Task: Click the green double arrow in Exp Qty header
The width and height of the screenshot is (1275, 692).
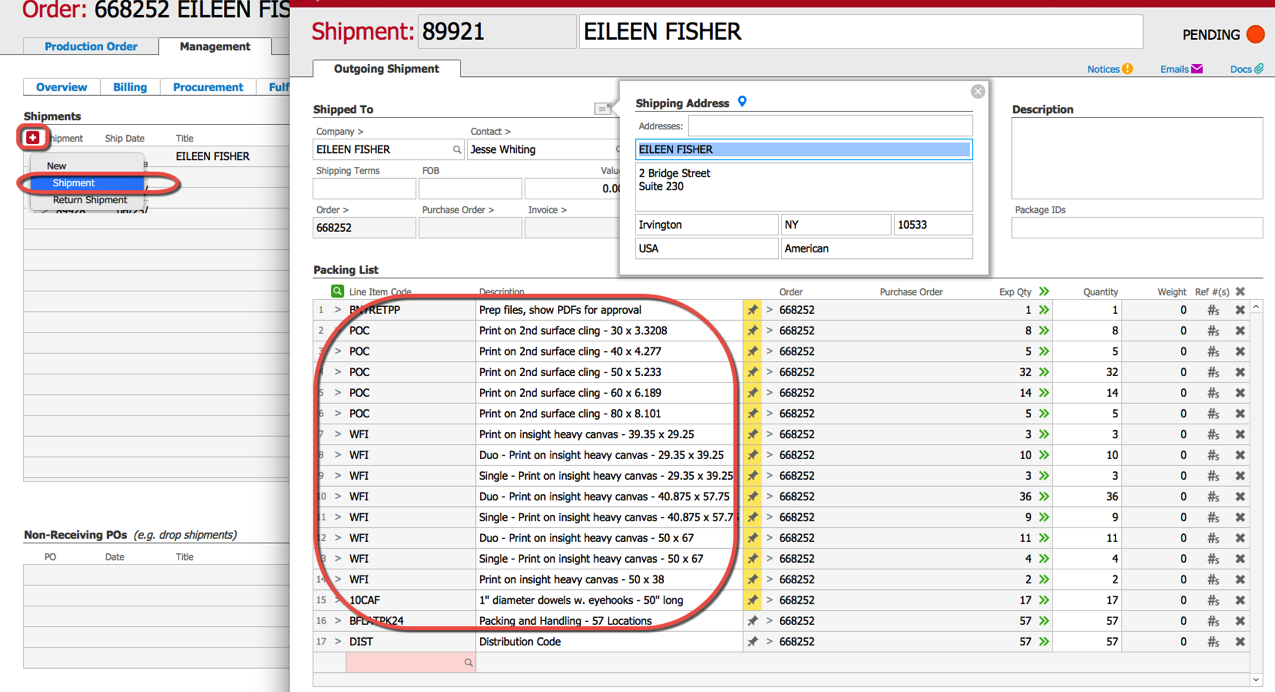Action: 1044,292
